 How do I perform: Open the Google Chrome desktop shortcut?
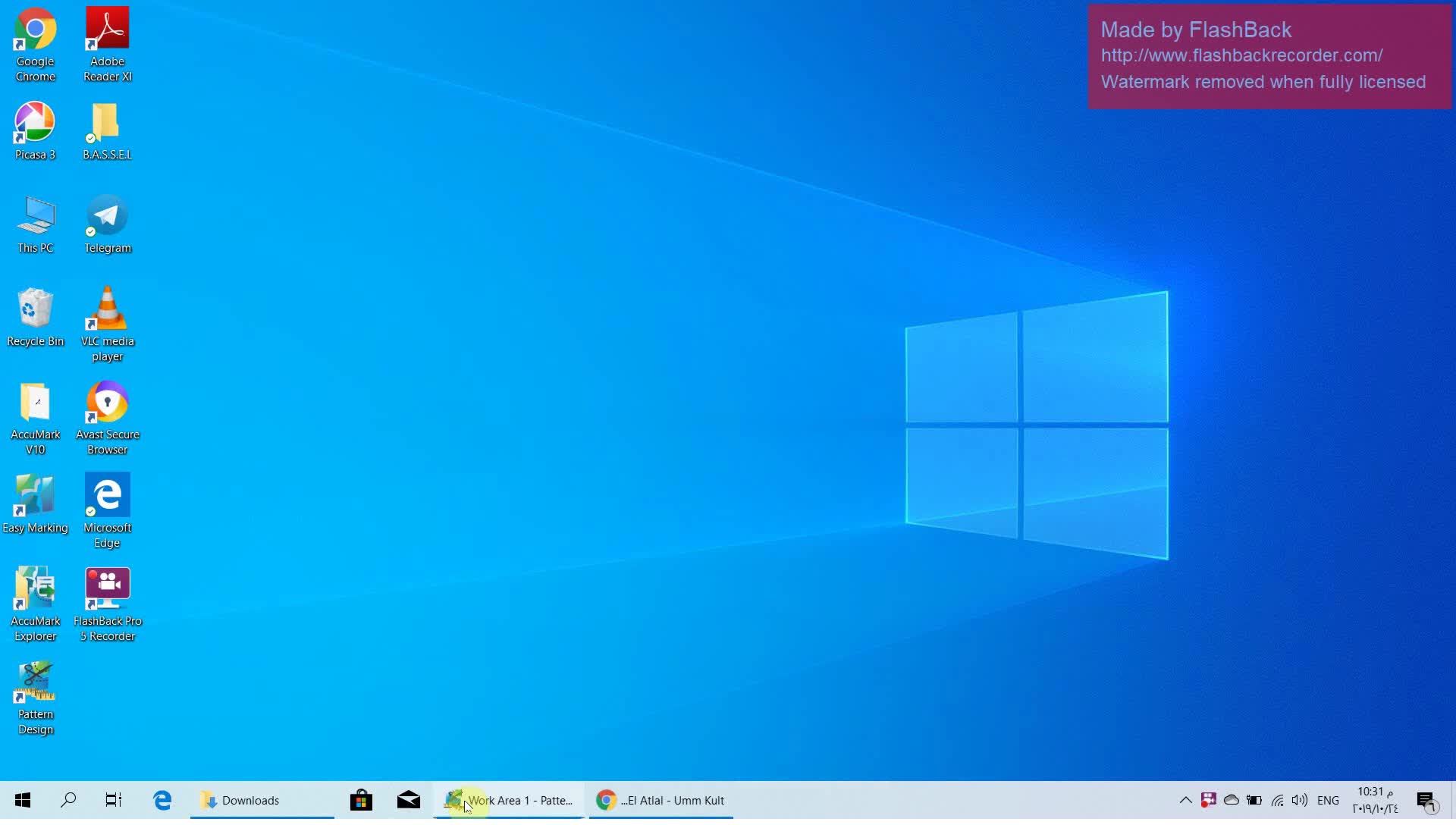pyautogui.click(x=35, y=30)
